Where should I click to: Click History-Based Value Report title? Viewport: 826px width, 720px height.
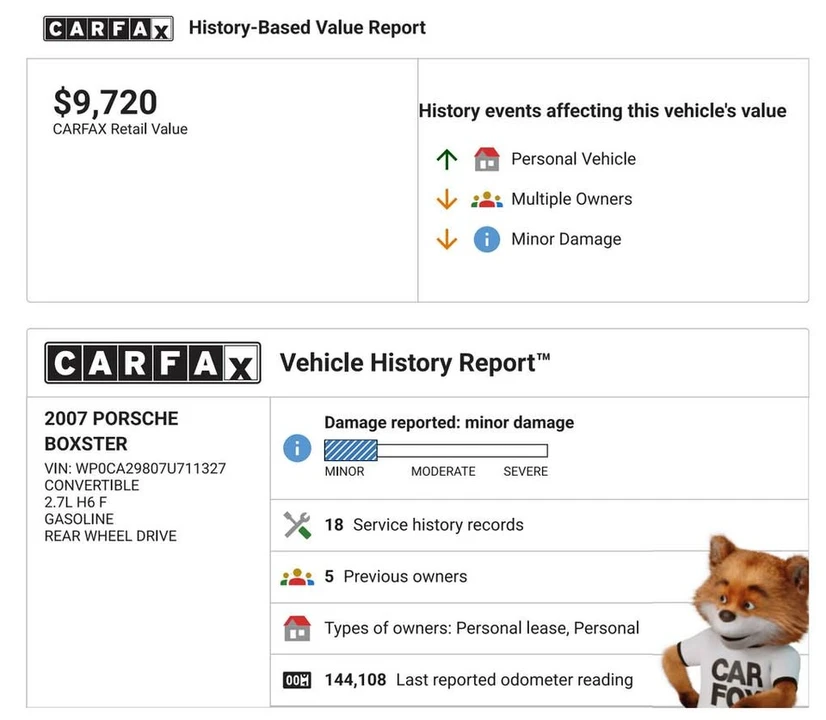307,27
